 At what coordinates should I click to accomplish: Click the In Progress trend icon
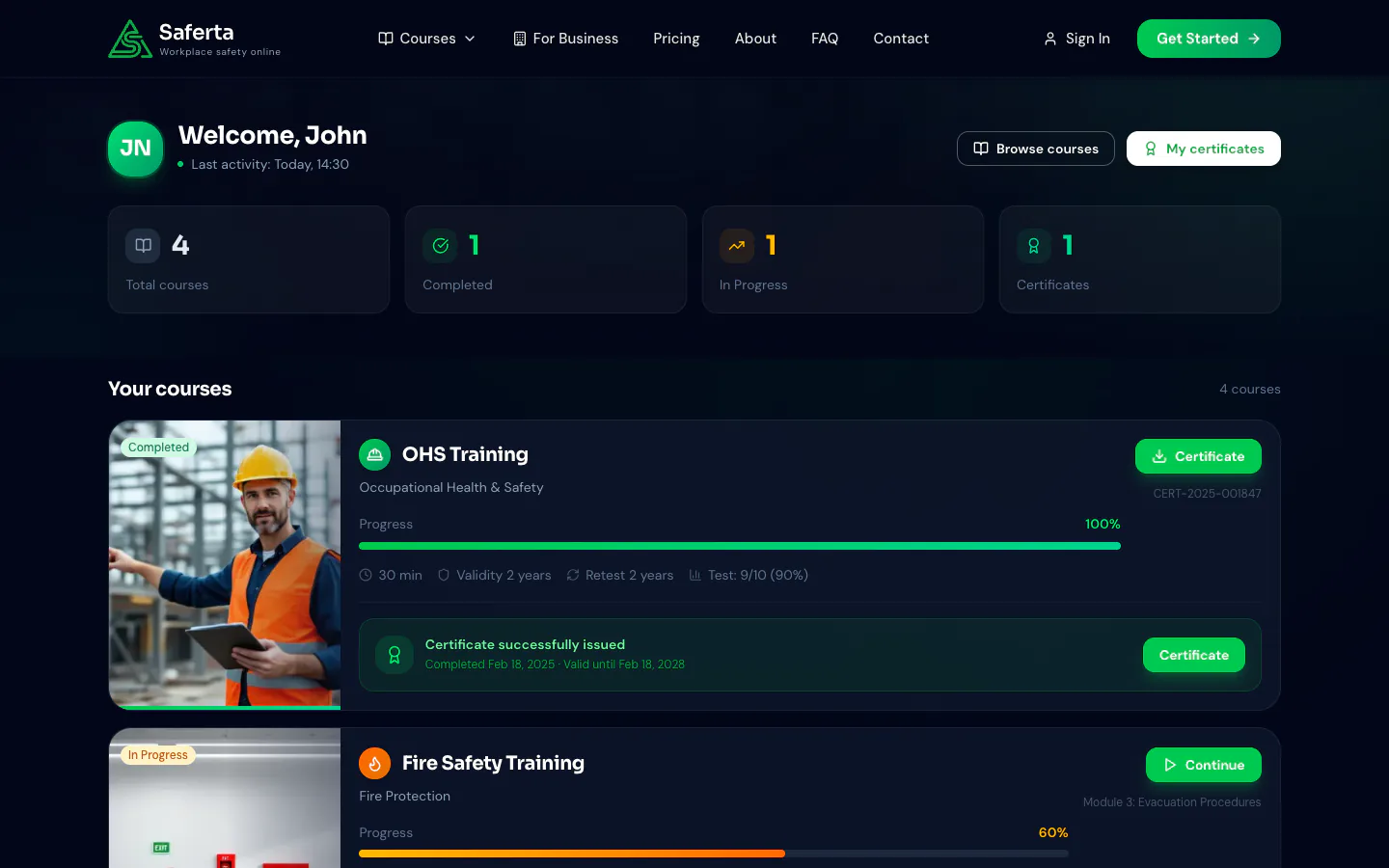click(737, 246)
